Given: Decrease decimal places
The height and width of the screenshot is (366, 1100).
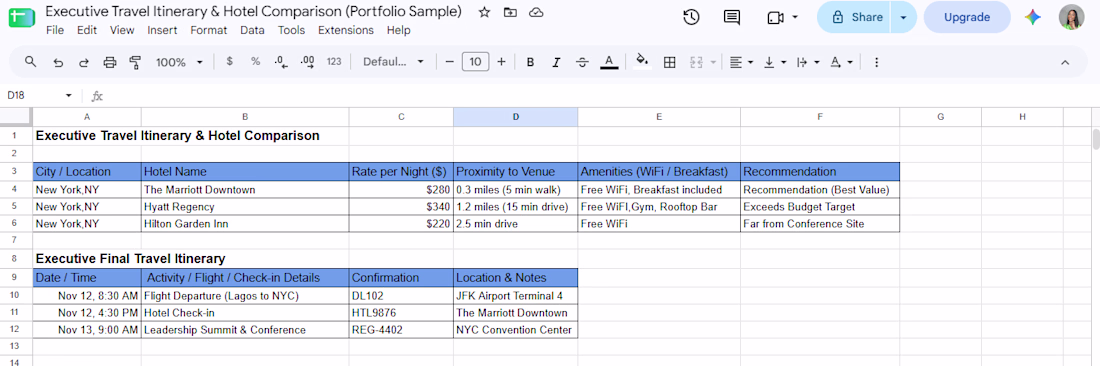Looking at the screenshot, I should [281, 62].
